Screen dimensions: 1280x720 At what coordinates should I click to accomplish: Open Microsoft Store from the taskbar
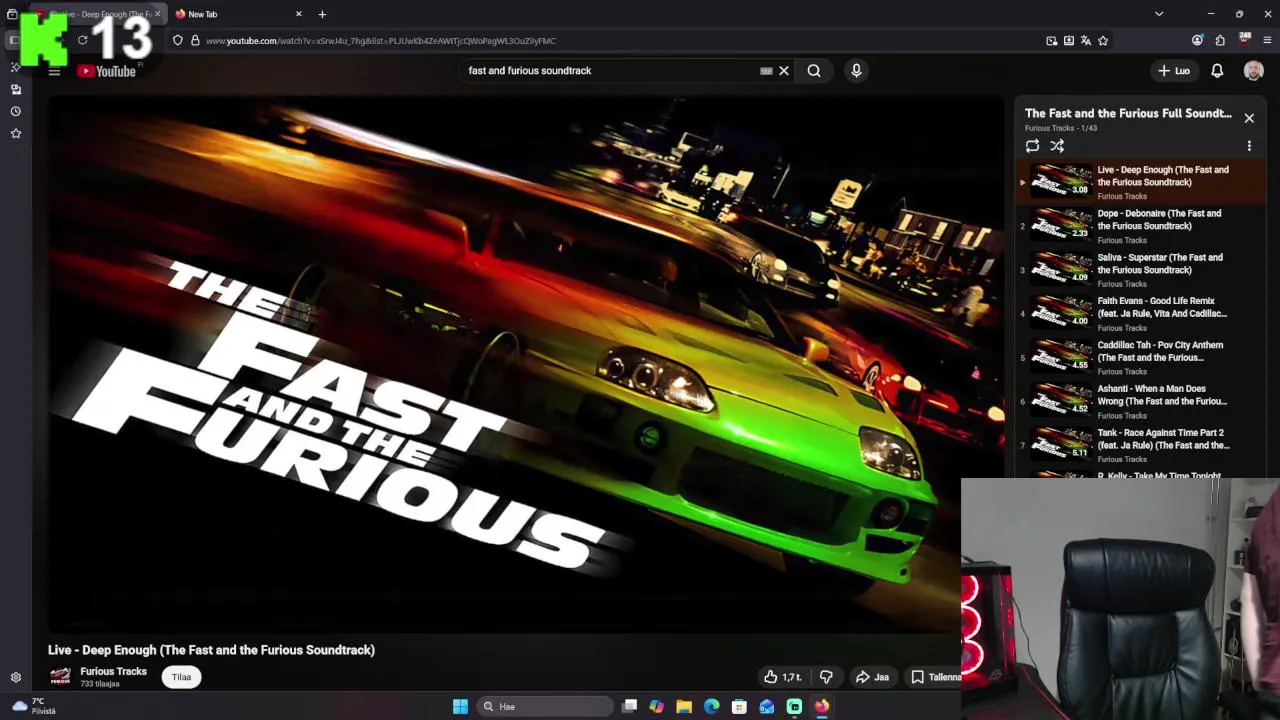tap(739, 707)
